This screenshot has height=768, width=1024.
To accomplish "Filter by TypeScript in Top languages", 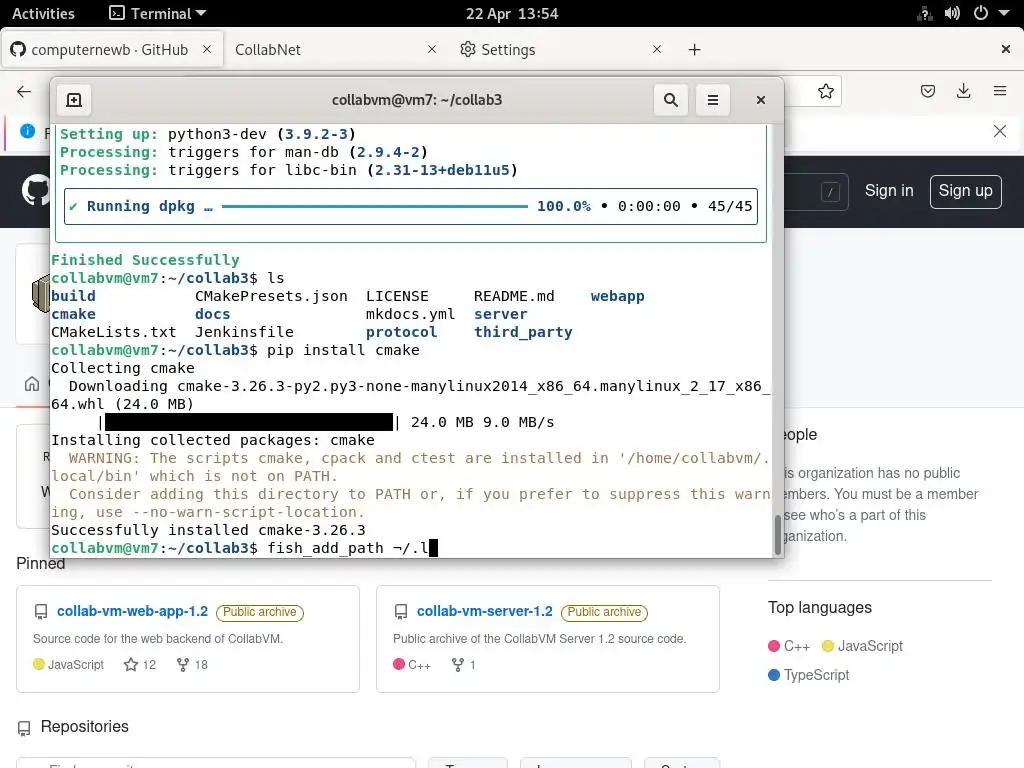I will 808,675.
